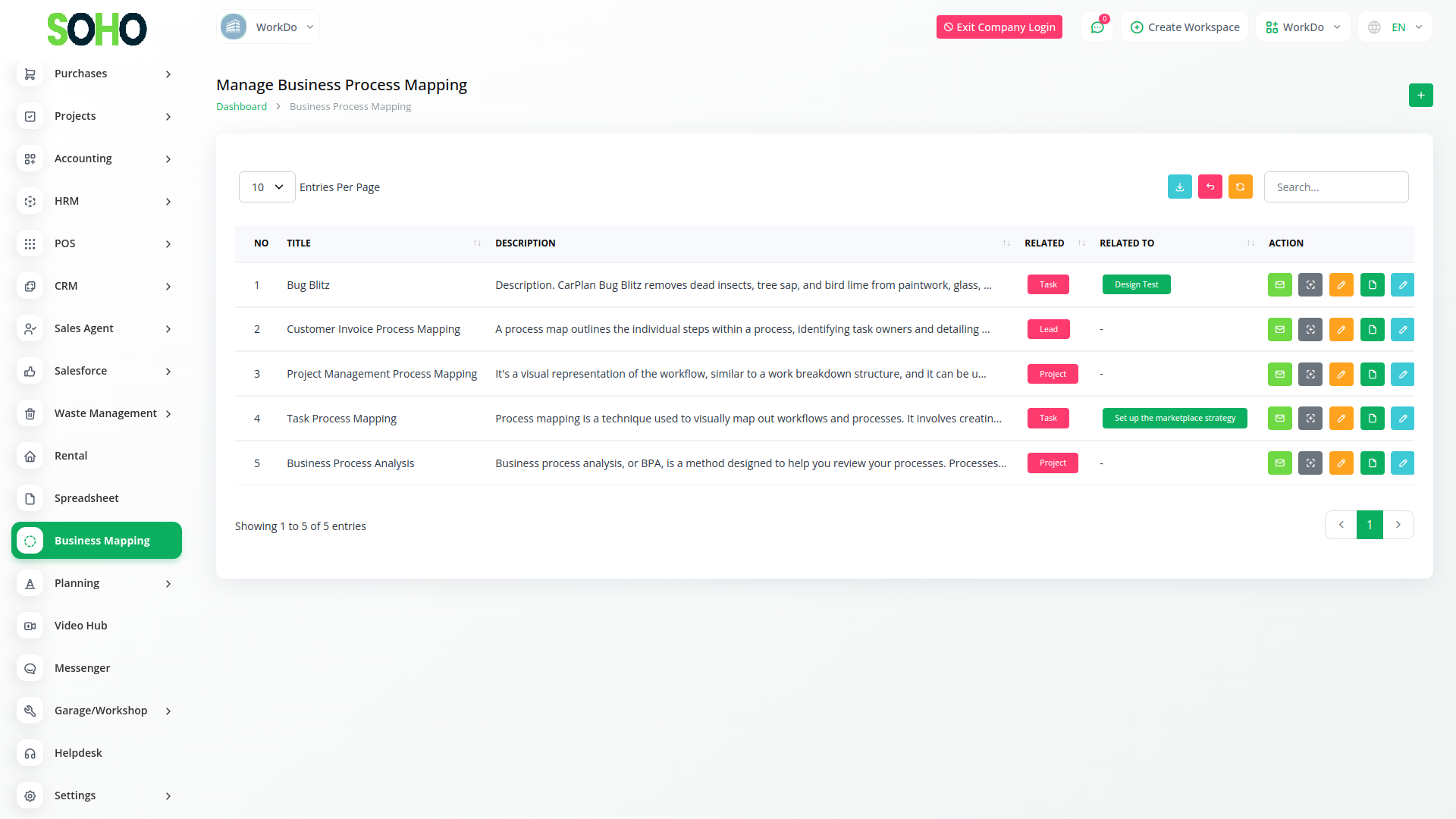Click the dark green document icon in Customer Invoice row
Viewport: 1456px width, 819px height.
coord(1372,330)
